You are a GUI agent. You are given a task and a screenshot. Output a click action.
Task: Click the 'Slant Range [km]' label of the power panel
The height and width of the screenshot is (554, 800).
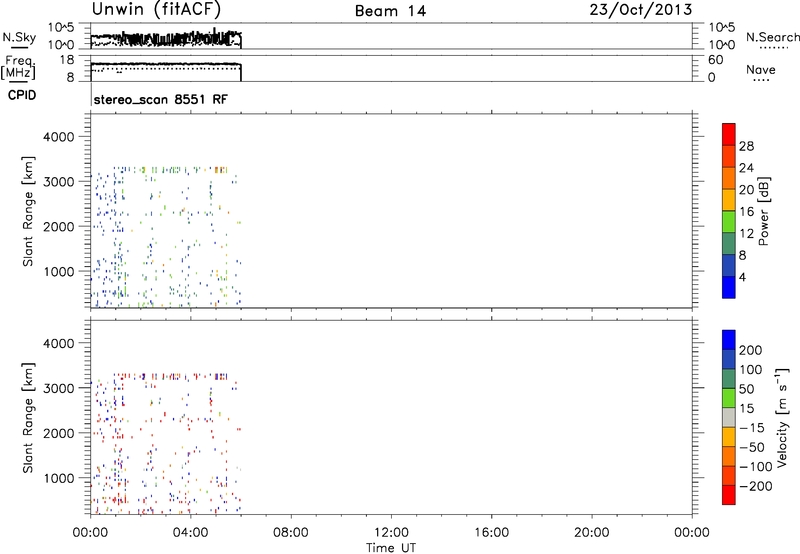point(28,211)
